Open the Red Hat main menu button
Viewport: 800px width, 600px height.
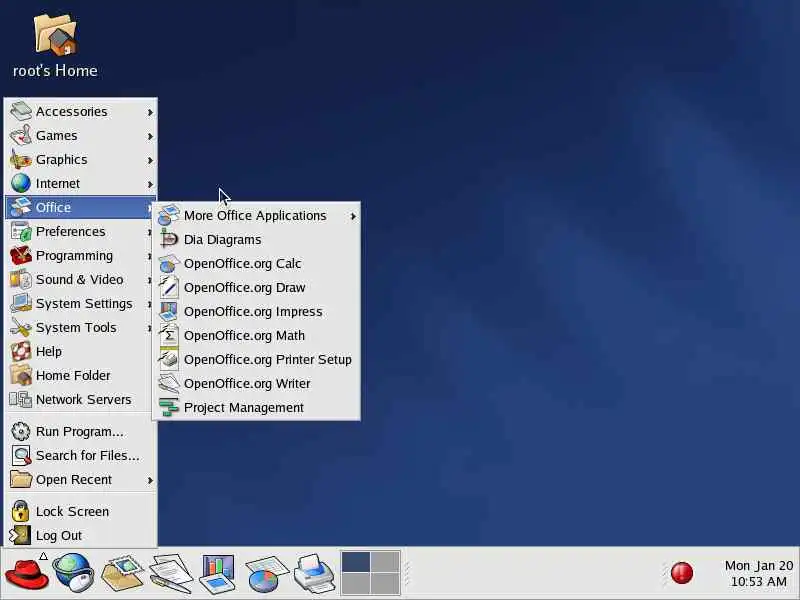[27, 573]
